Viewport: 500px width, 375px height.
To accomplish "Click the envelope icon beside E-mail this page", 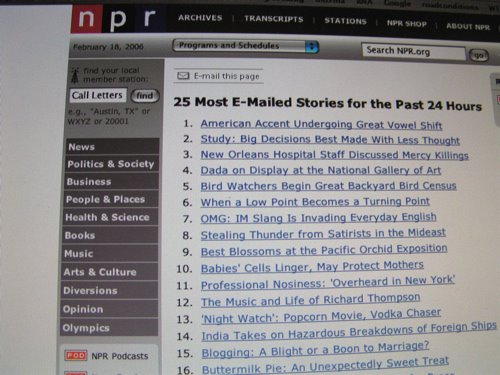I will click(183, 76).
